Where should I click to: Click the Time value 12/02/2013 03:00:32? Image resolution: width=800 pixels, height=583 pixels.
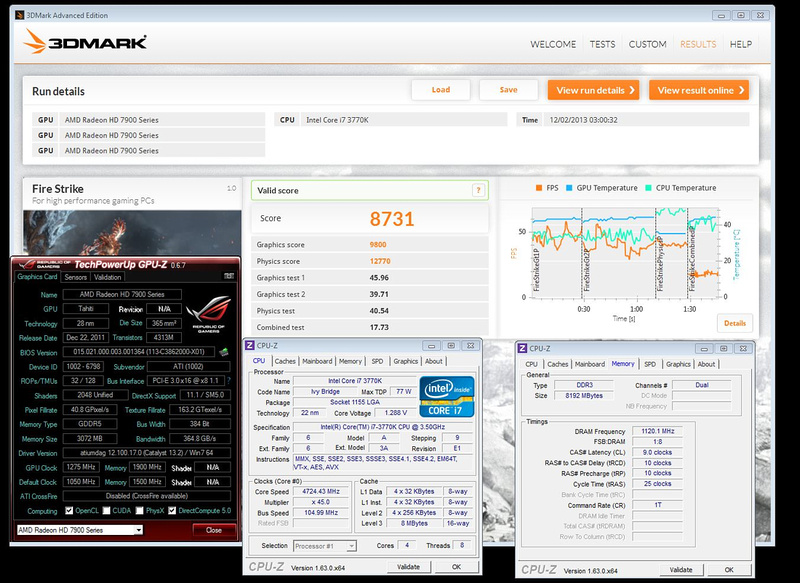(583, 120)
